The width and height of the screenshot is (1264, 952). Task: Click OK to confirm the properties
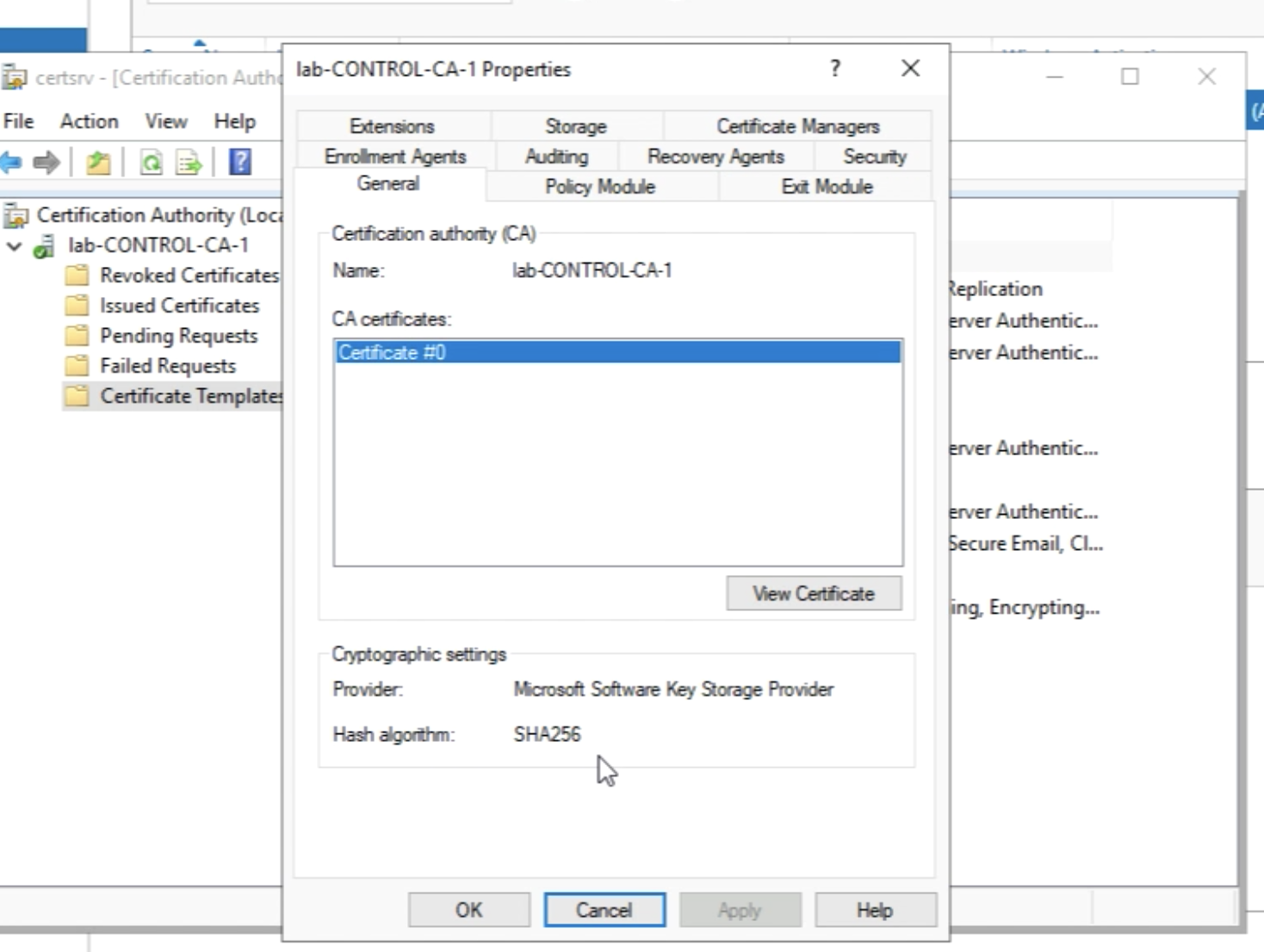point(468,910)
